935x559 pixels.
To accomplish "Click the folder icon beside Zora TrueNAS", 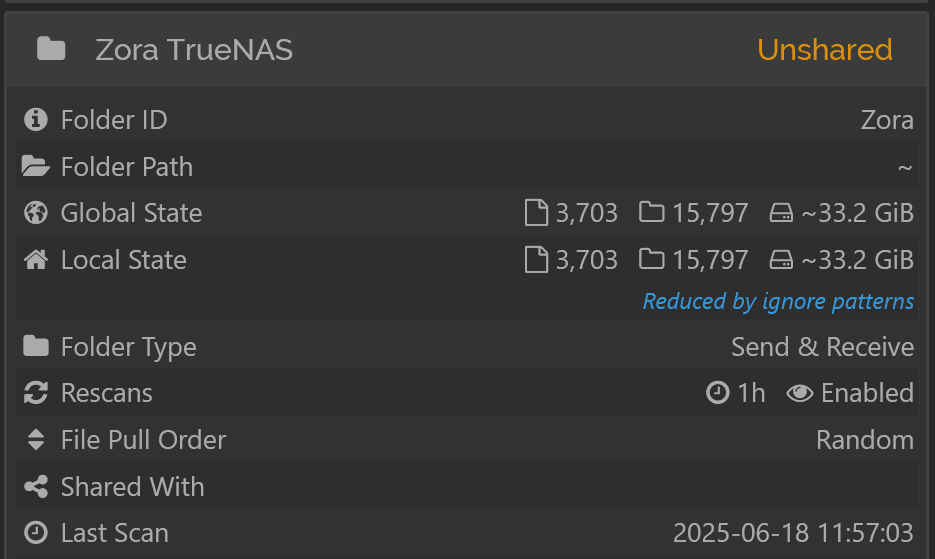I will 51,49.
